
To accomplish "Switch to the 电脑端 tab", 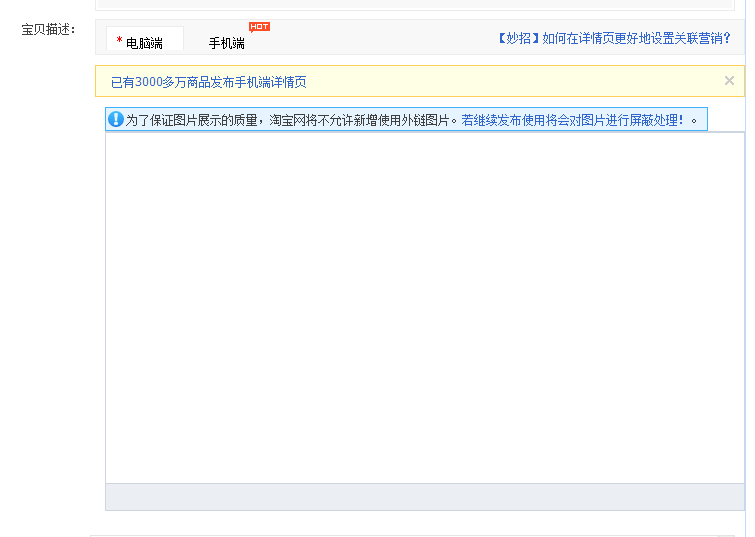I will (x=145, y=42).
